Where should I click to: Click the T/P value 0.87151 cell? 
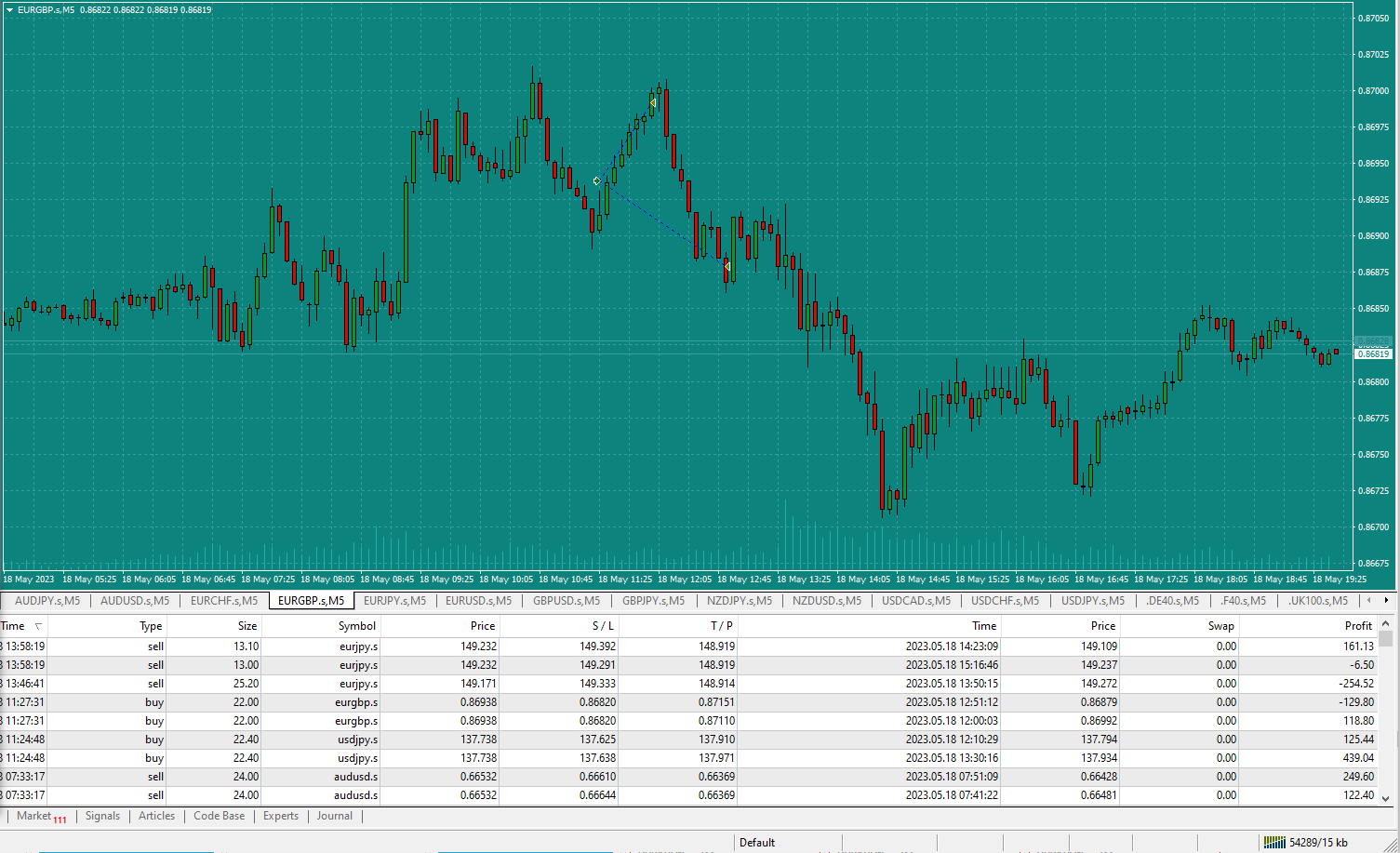click(x=716, y=702)
